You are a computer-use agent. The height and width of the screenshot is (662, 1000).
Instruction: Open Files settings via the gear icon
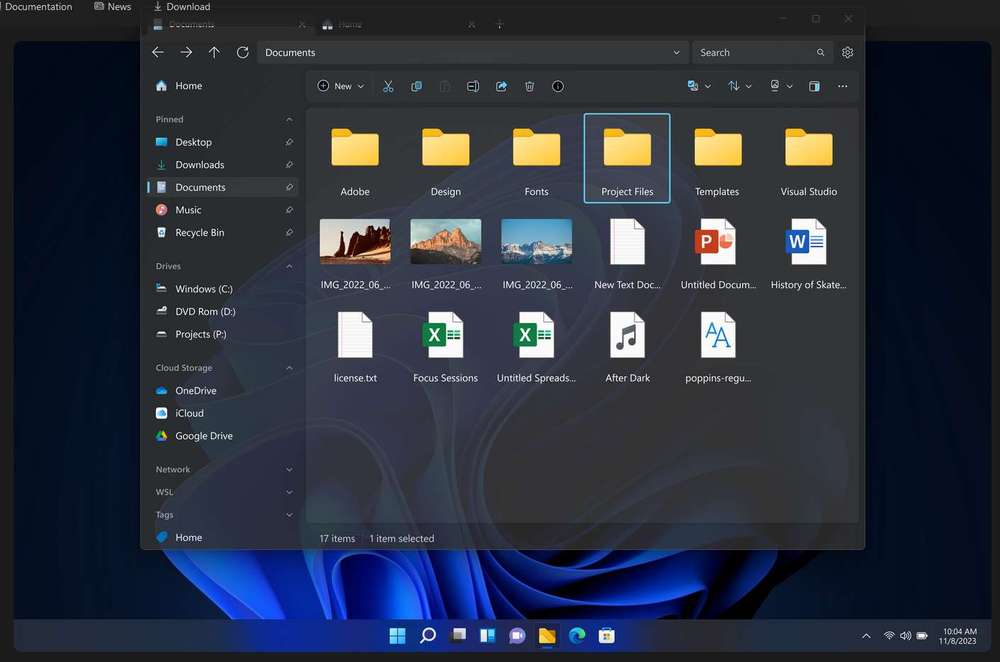(x=848, y=52)
